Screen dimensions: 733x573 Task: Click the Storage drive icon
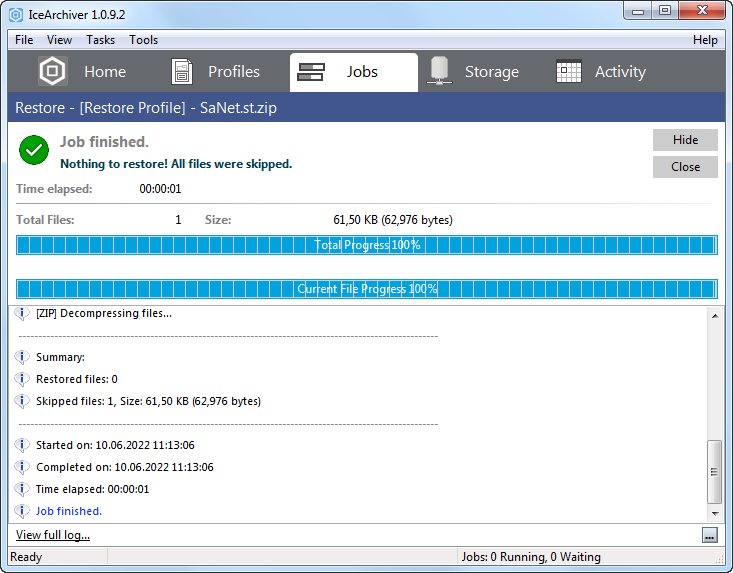(x=439, y=71)
